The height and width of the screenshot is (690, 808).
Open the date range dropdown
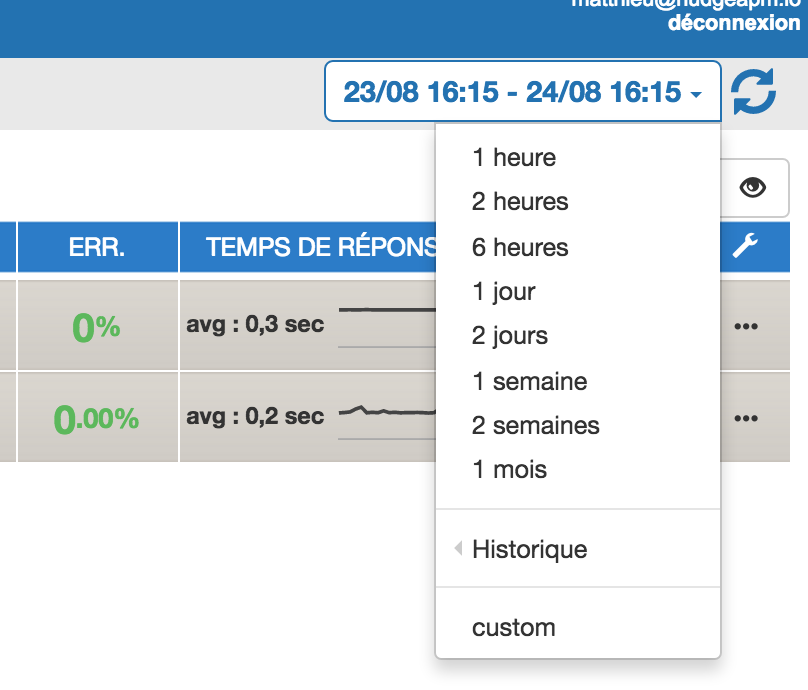click(522, 92)
